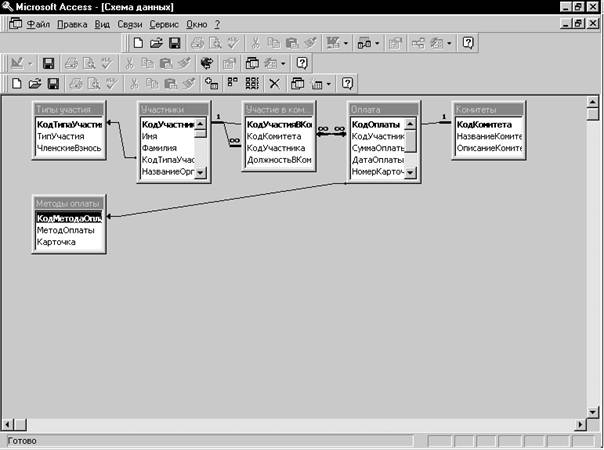
Task: Click horizontal scroll-left arrow at bottom
Action: [7, 425]
